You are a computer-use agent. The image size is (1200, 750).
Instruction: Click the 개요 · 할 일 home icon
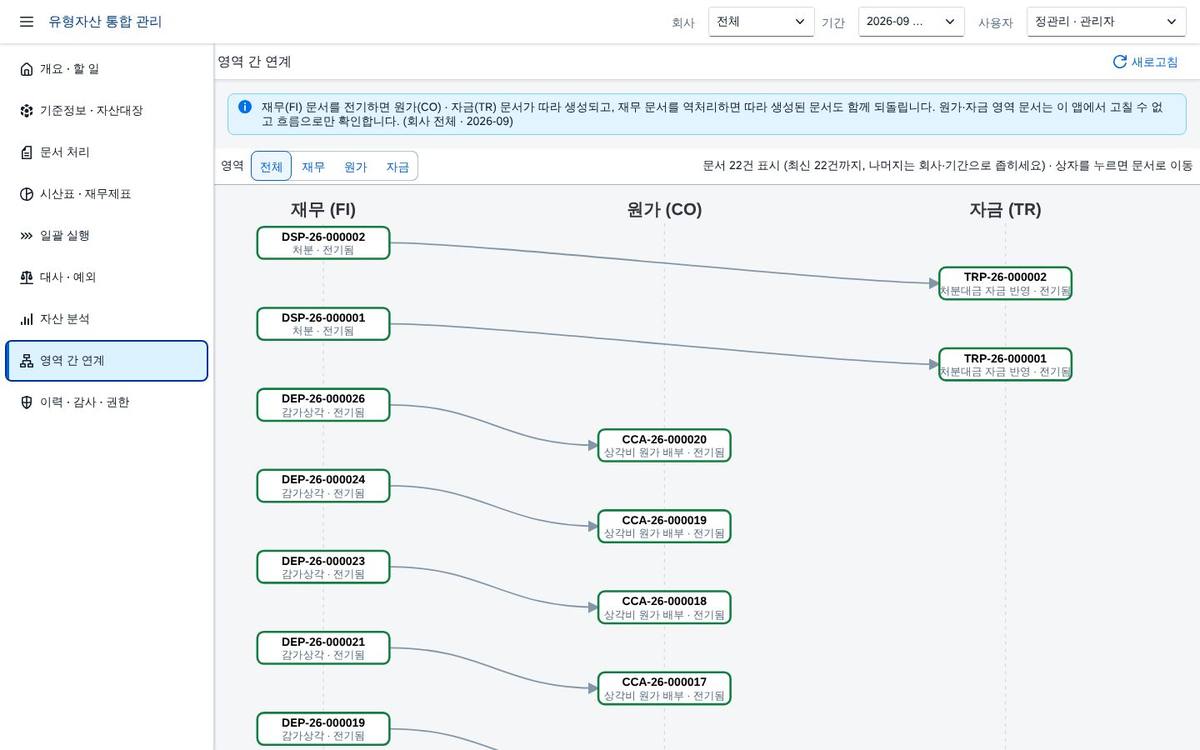(x=26, y=69)
